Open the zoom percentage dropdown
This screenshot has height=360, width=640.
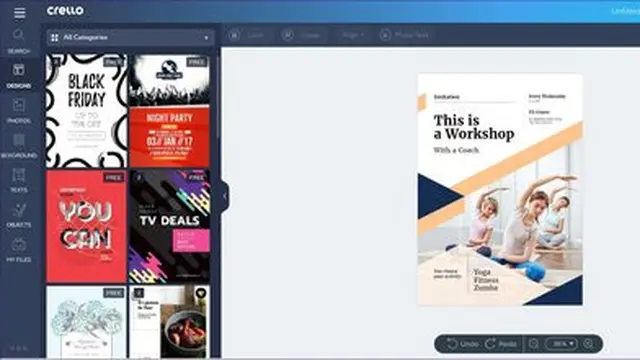[562, 344]
